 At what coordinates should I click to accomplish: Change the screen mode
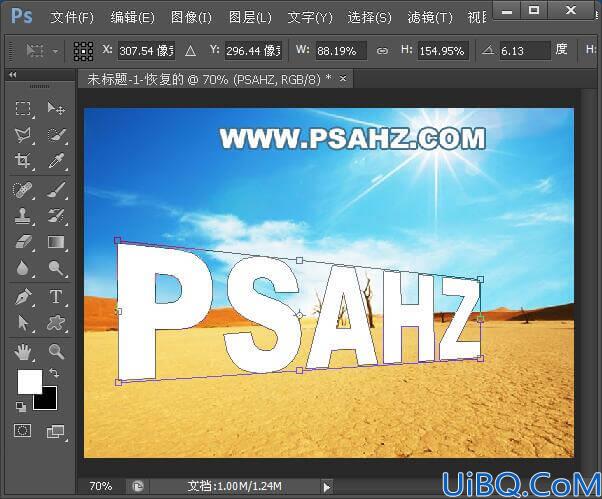[x=56, y=431]
